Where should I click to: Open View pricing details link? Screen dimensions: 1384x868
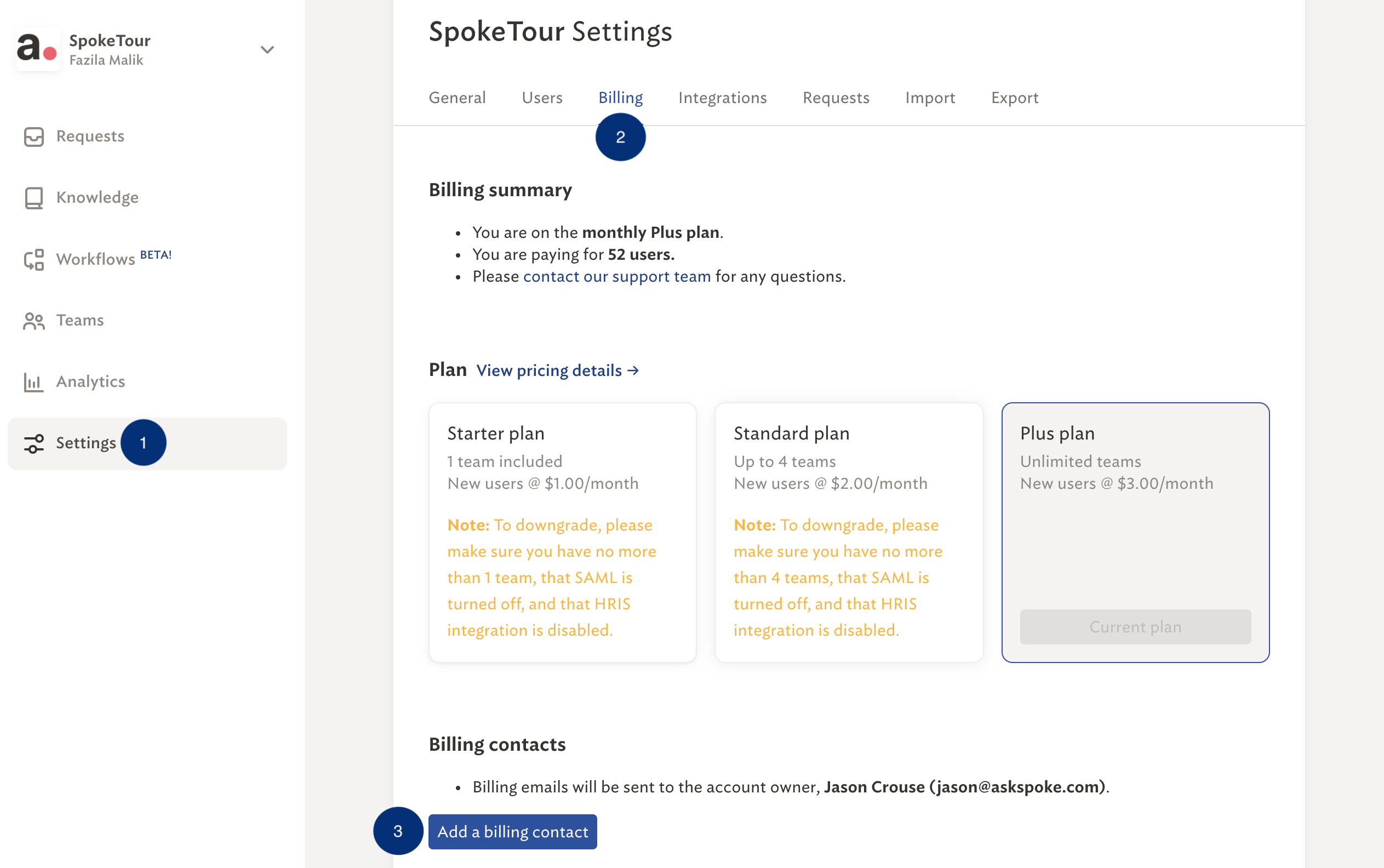[x=557, y=370]
